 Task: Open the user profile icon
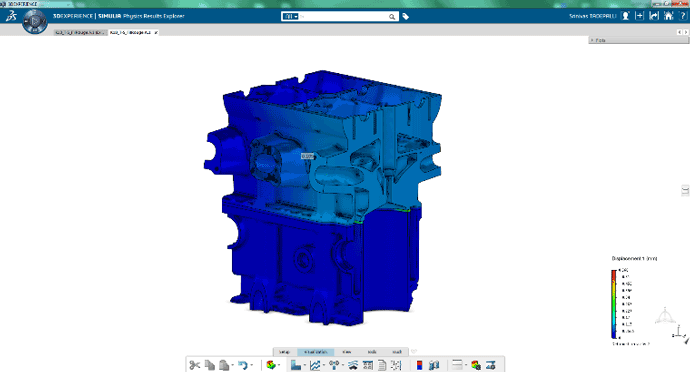click(x=625, y=16)
